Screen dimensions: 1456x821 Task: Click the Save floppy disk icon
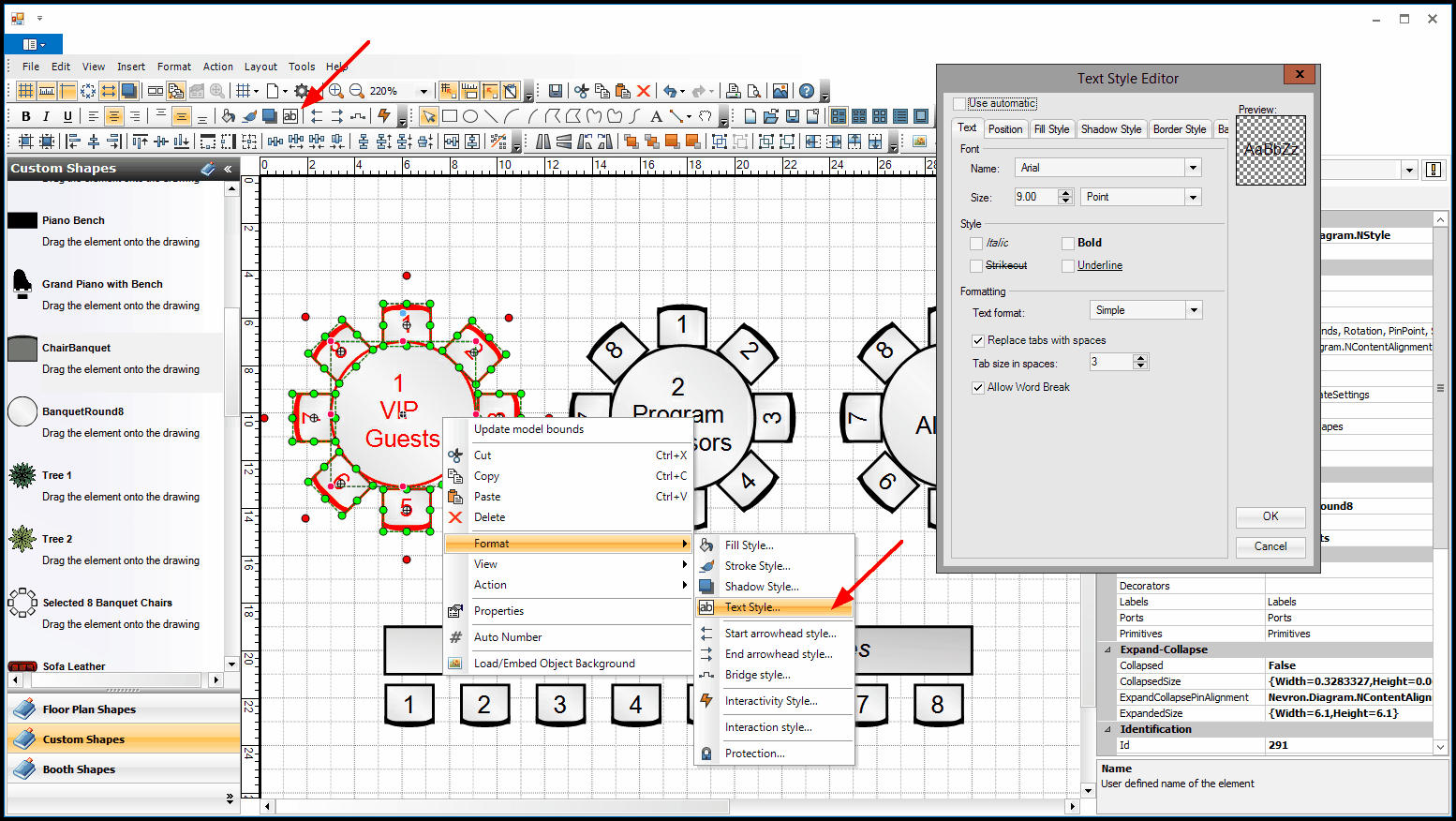(x=556, y=91)
